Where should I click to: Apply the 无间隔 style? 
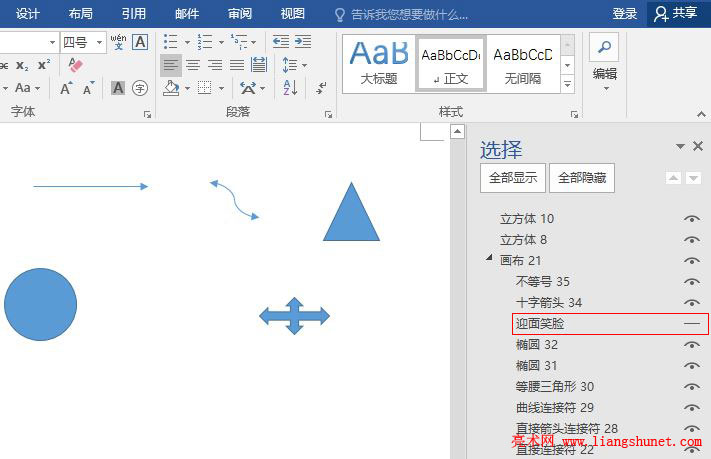pos(523,64)
